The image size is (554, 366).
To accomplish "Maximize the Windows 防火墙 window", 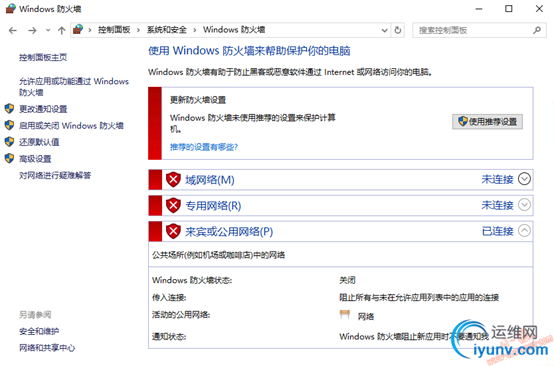I will pos(508,8).
